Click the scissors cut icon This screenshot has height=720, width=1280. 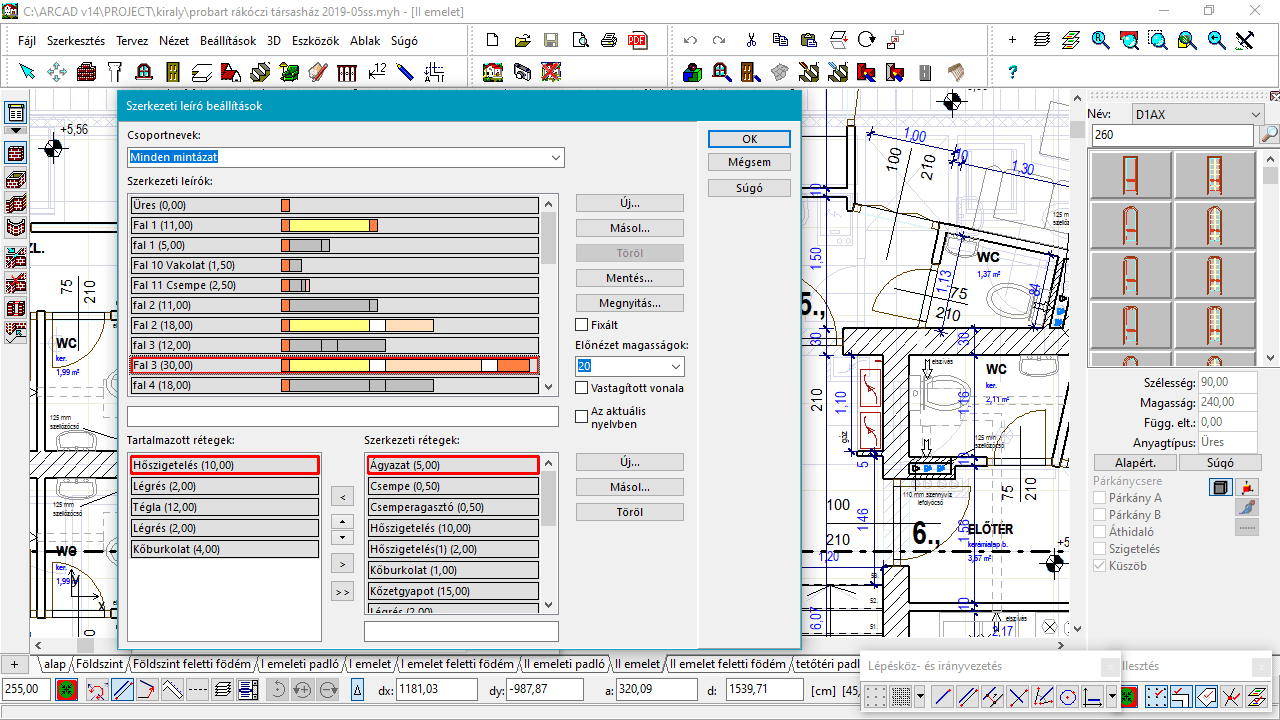[750, 41]
